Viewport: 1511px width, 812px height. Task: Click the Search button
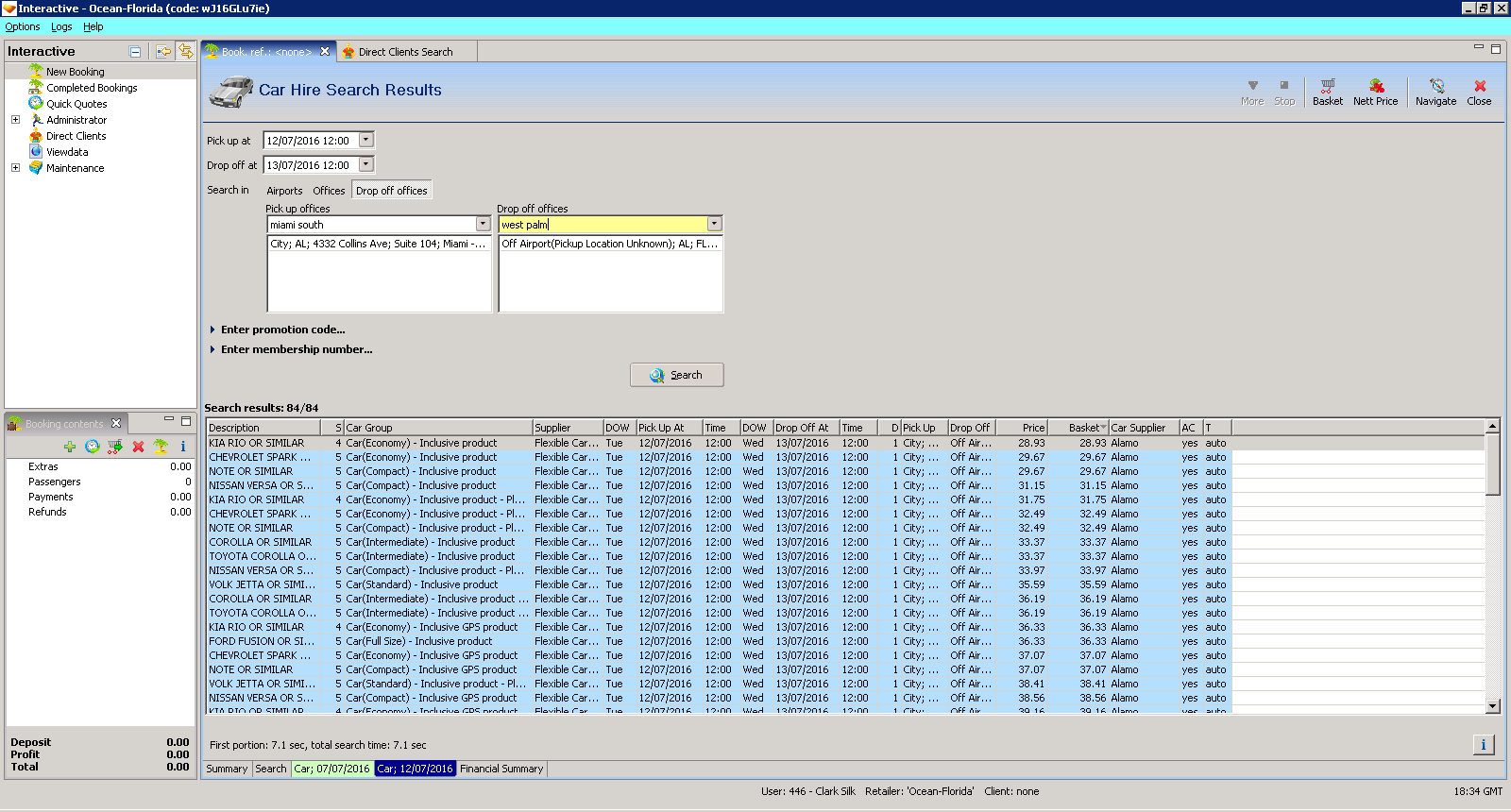point(676,375)
